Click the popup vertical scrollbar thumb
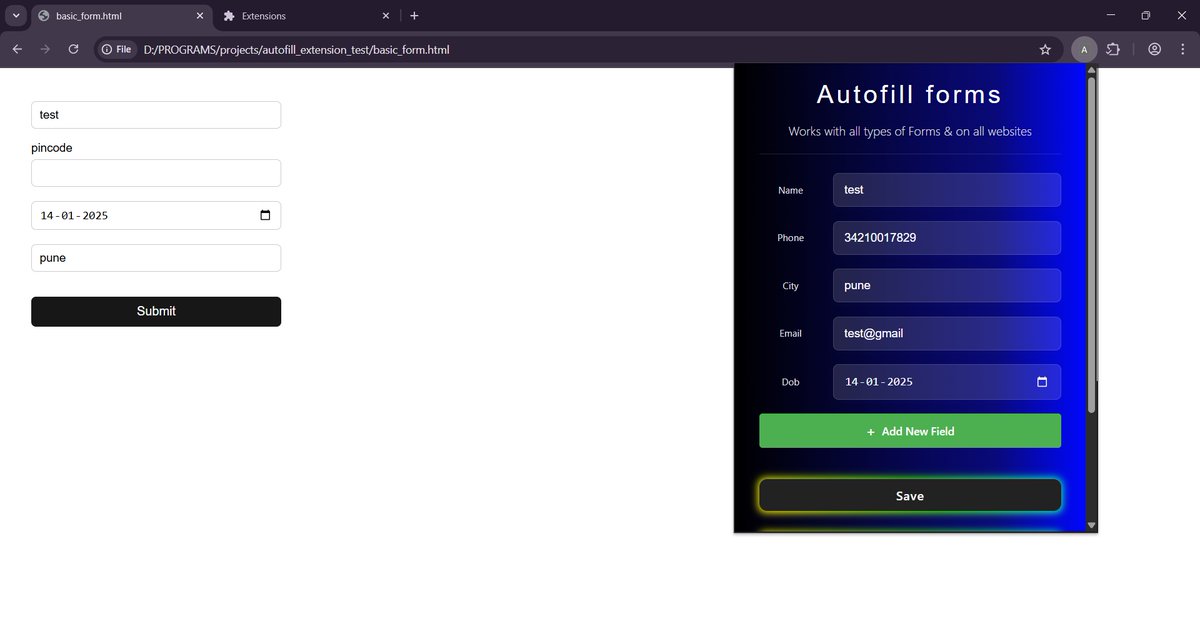 [1092, 246]
